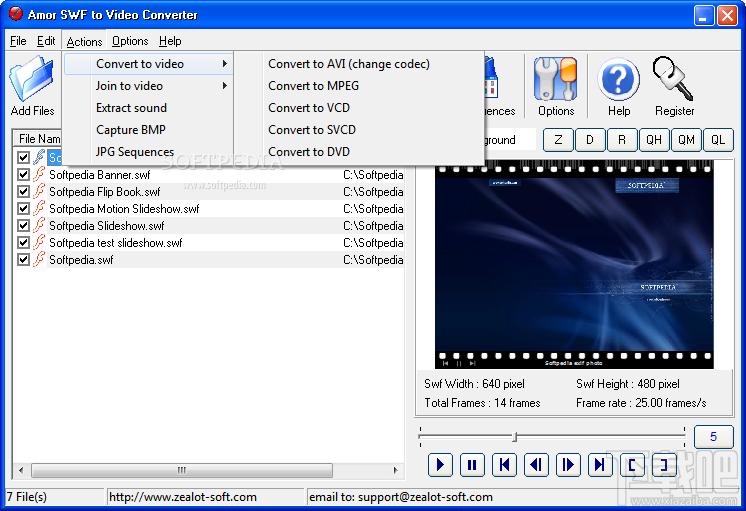Click the D button
The image size is (746, 511).
[x=590, y=140]
